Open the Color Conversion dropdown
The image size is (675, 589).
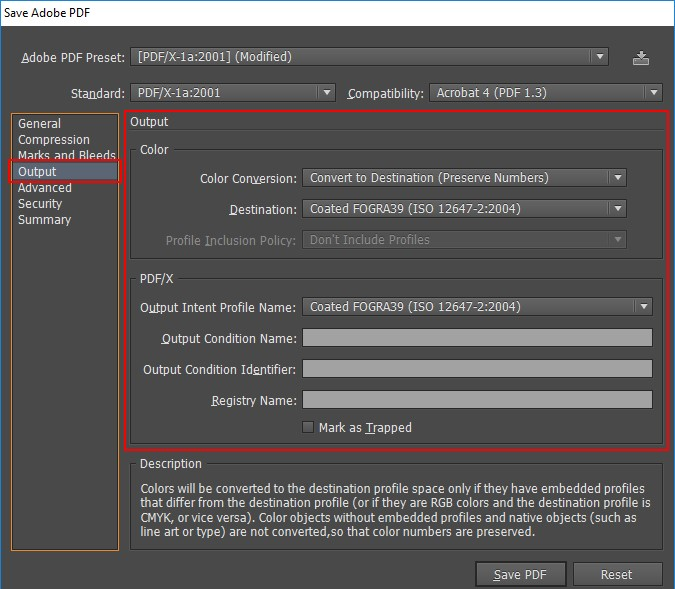(x=464, y=178)
